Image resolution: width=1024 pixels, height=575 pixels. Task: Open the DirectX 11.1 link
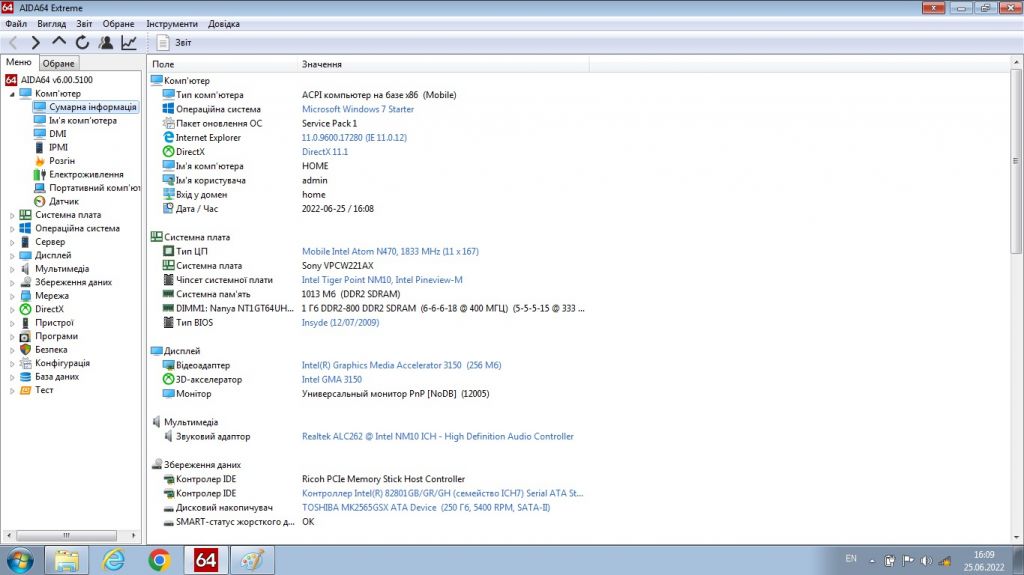click(x=325, y=152)
